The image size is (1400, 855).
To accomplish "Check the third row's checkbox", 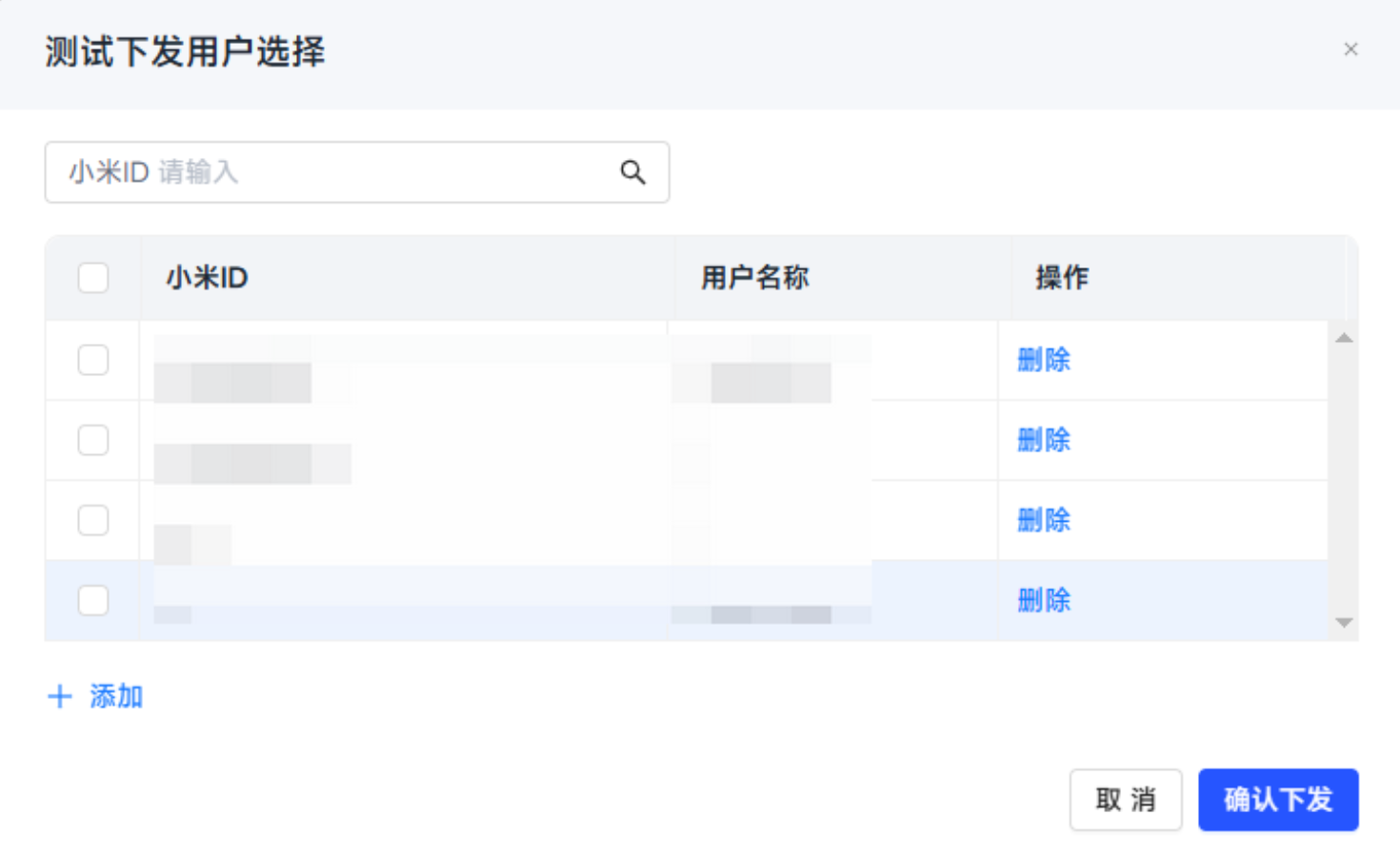I will pos(93,520).
